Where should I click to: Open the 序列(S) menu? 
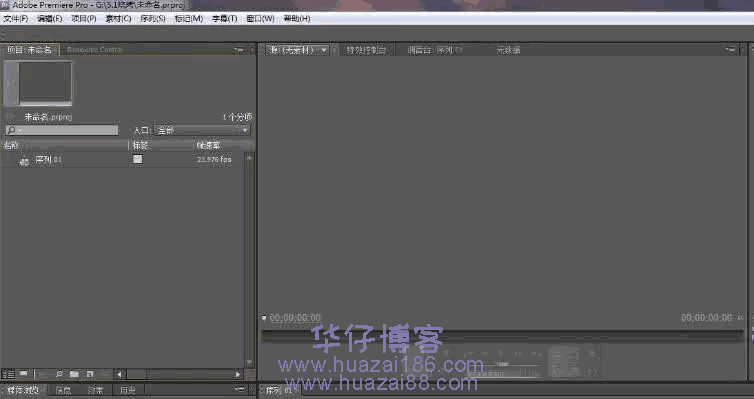152,19
